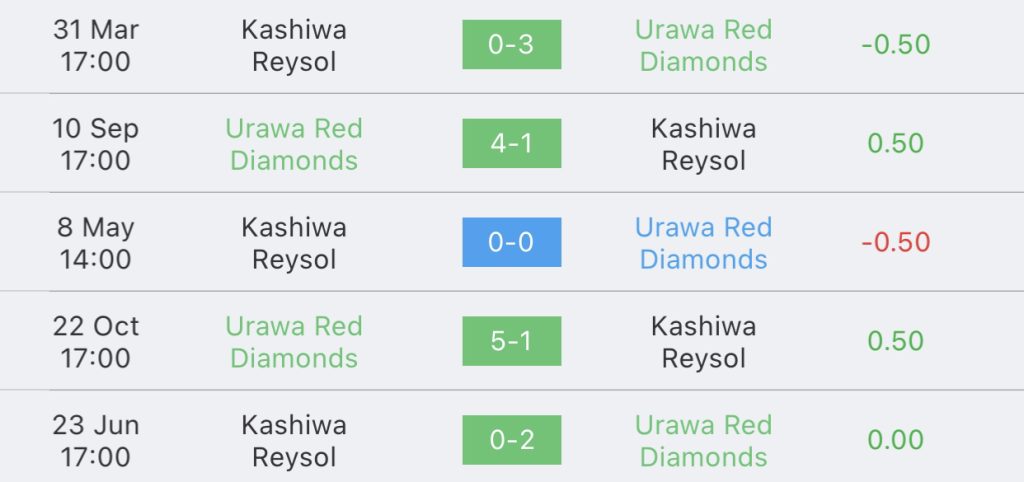The width and height of the screenshot is (1024, 482).
Task: Open the 5-1 score box
Action: (511, 341)
